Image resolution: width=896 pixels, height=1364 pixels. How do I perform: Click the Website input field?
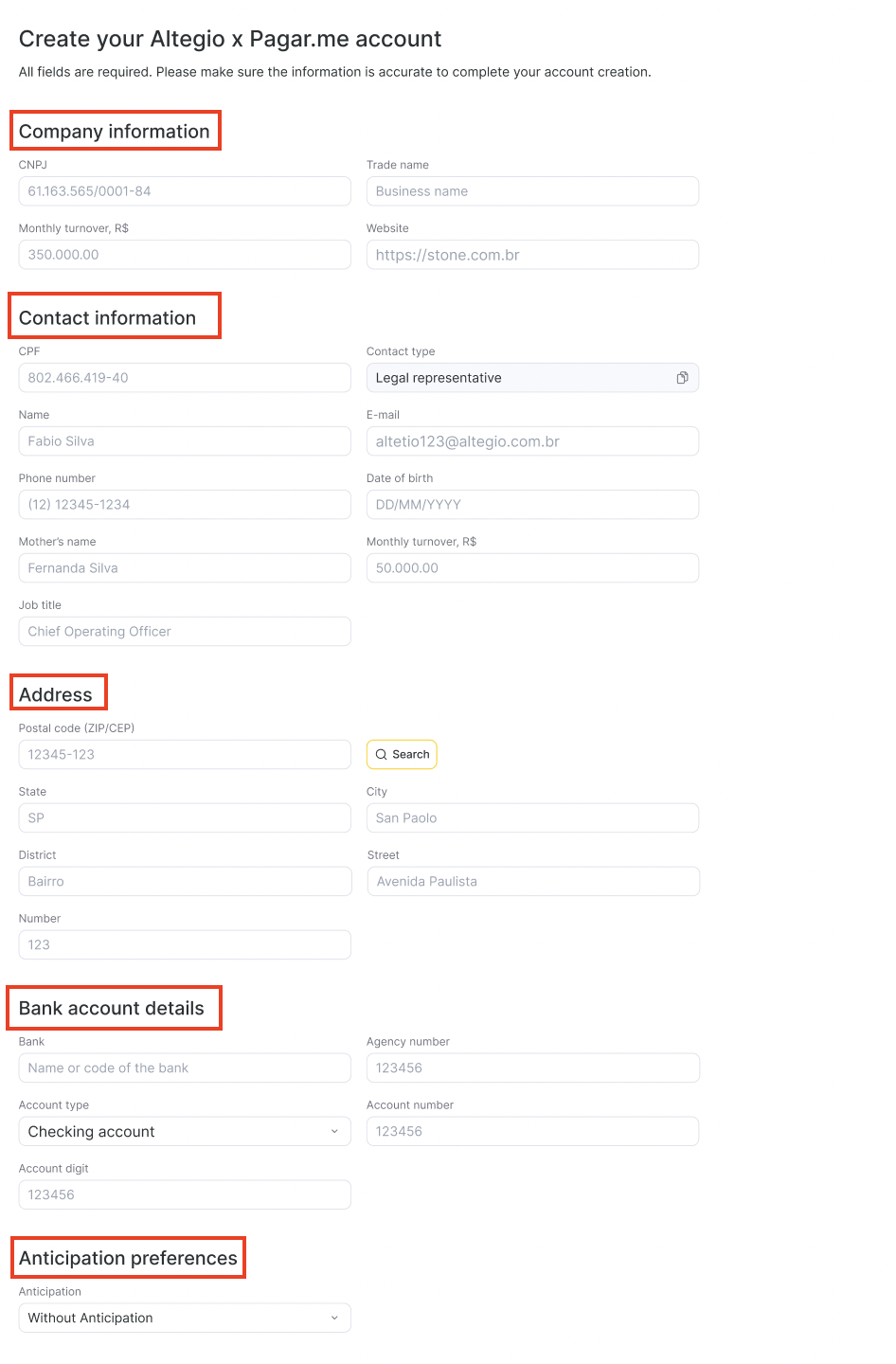(532, 255)
